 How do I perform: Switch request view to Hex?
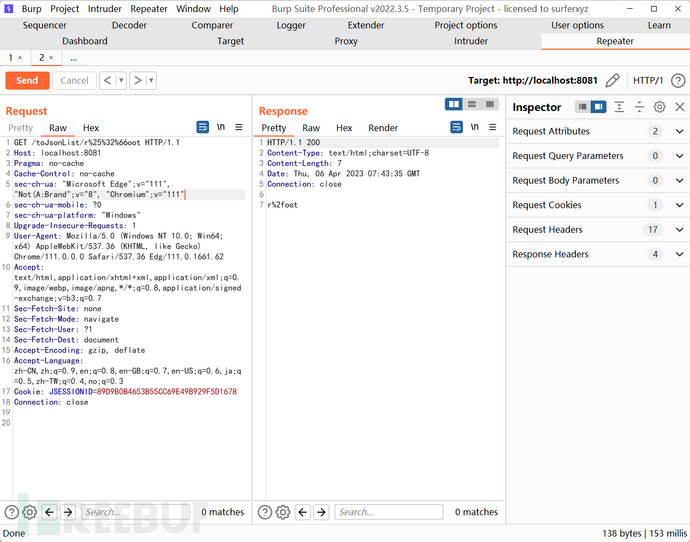pos(91,128)
